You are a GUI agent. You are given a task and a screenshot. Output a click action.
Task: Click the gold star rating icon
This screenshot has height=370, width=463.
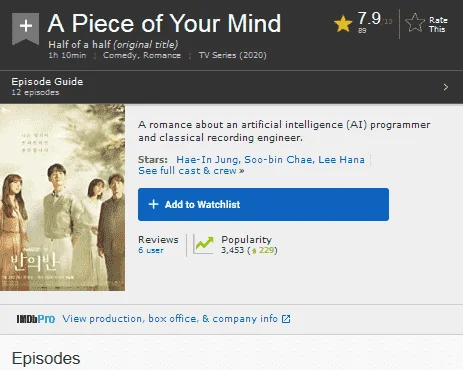tap(343, 24)
